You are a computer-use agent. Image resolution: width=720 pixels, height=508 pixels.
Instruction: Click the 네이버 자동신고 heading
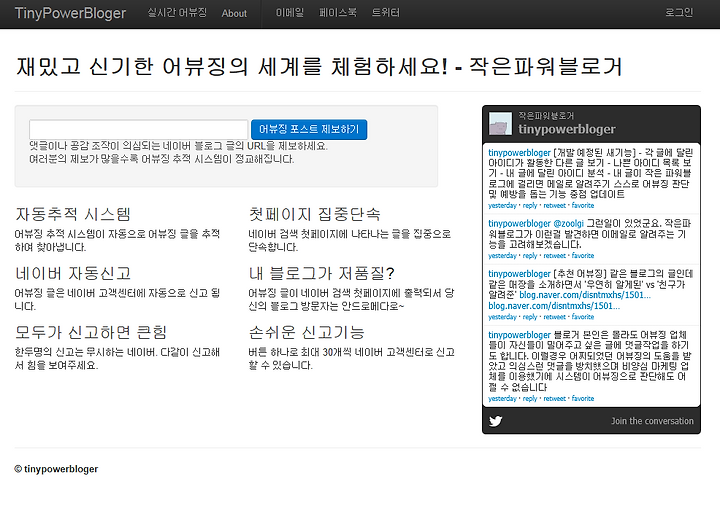(73, 273)
